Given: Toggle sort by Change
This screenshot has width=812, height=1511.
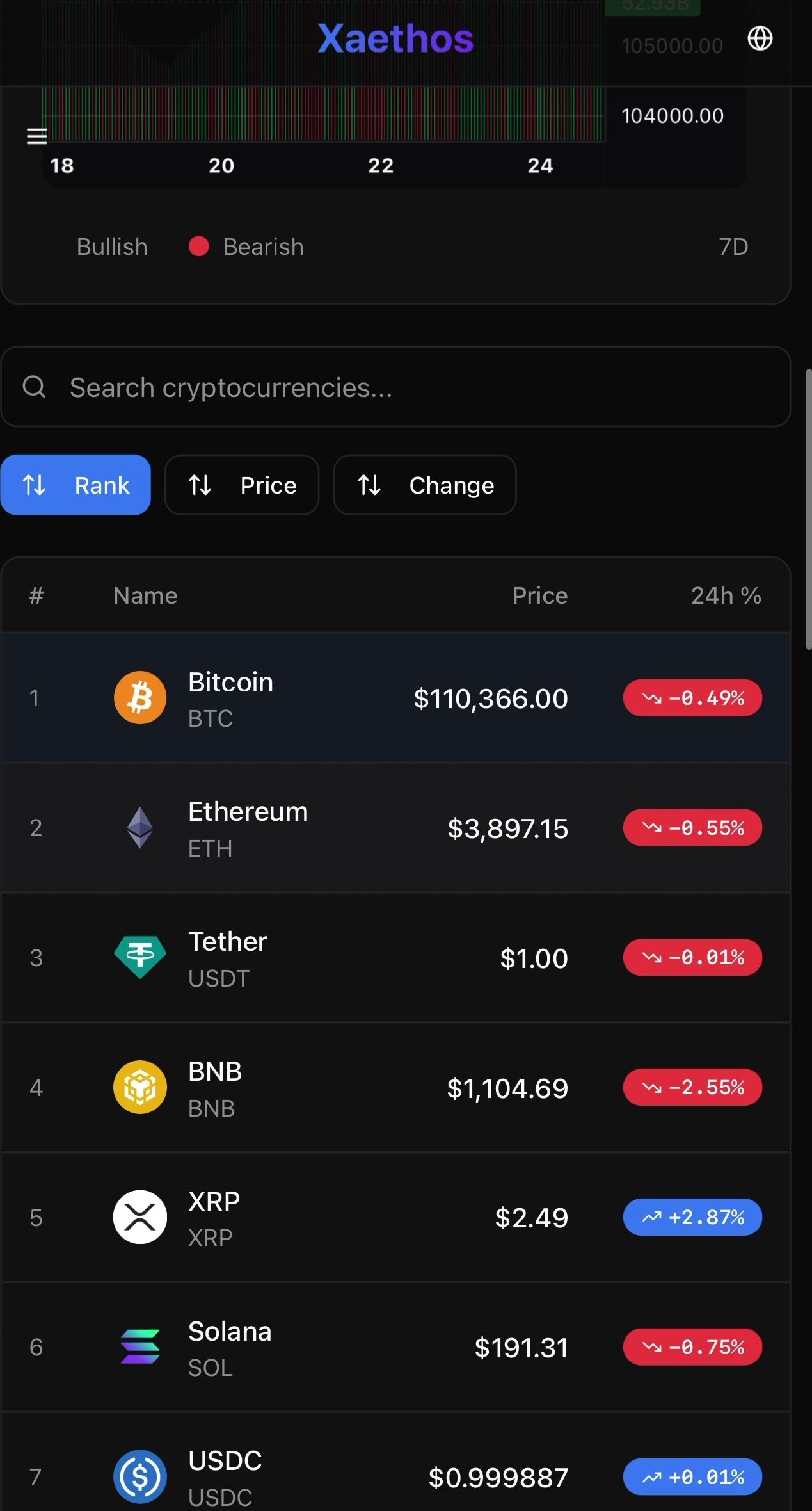Looking at the screenshot, I should tap(425, 485).
